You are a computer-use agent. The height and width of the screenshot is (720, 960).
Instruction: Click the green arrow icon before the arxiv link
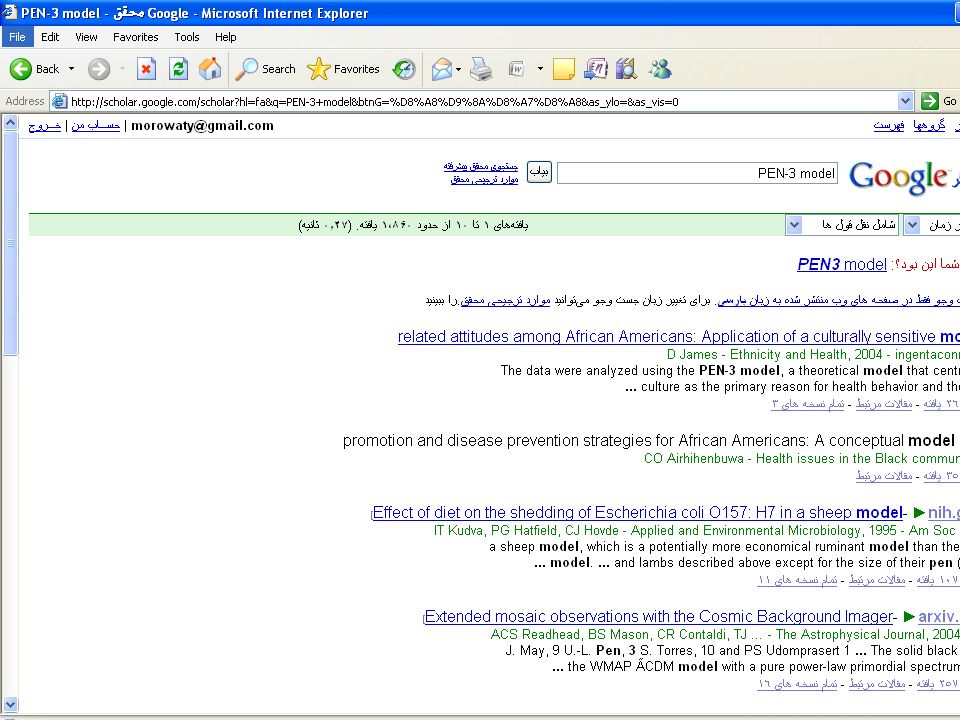point(909,617)
